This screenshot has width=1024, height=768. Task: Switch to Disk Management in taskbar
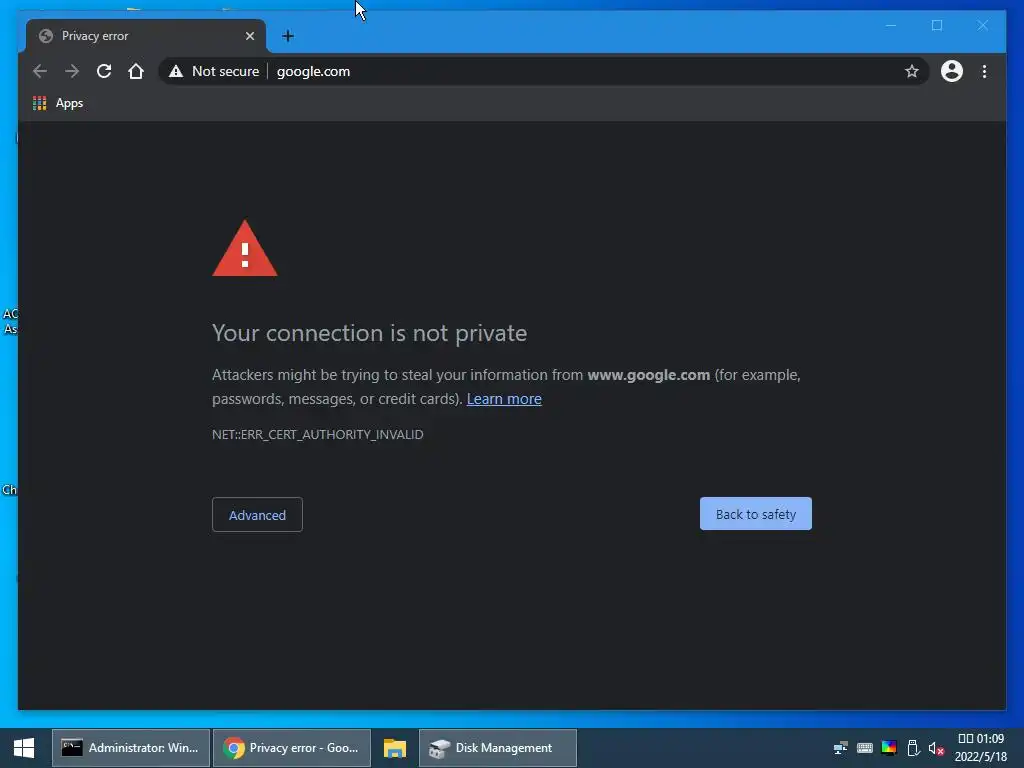coord(498,748)
